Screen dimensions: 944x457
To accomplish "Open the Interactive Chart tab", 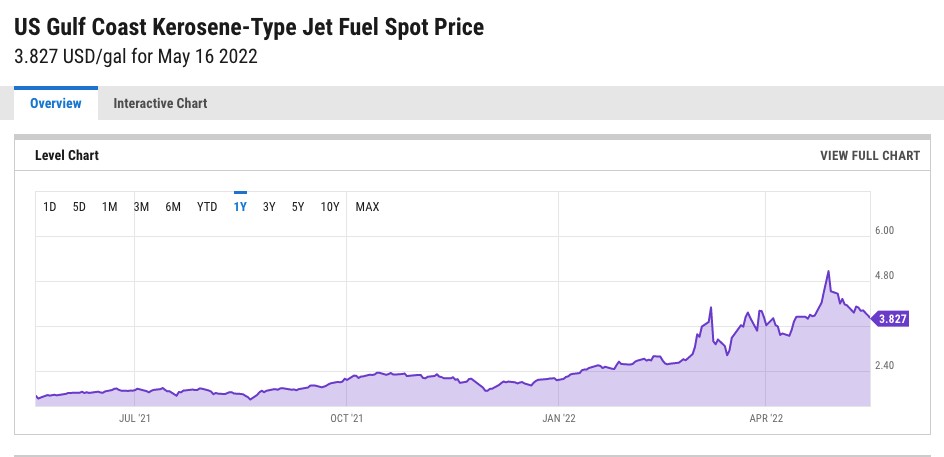I will 160,103.
